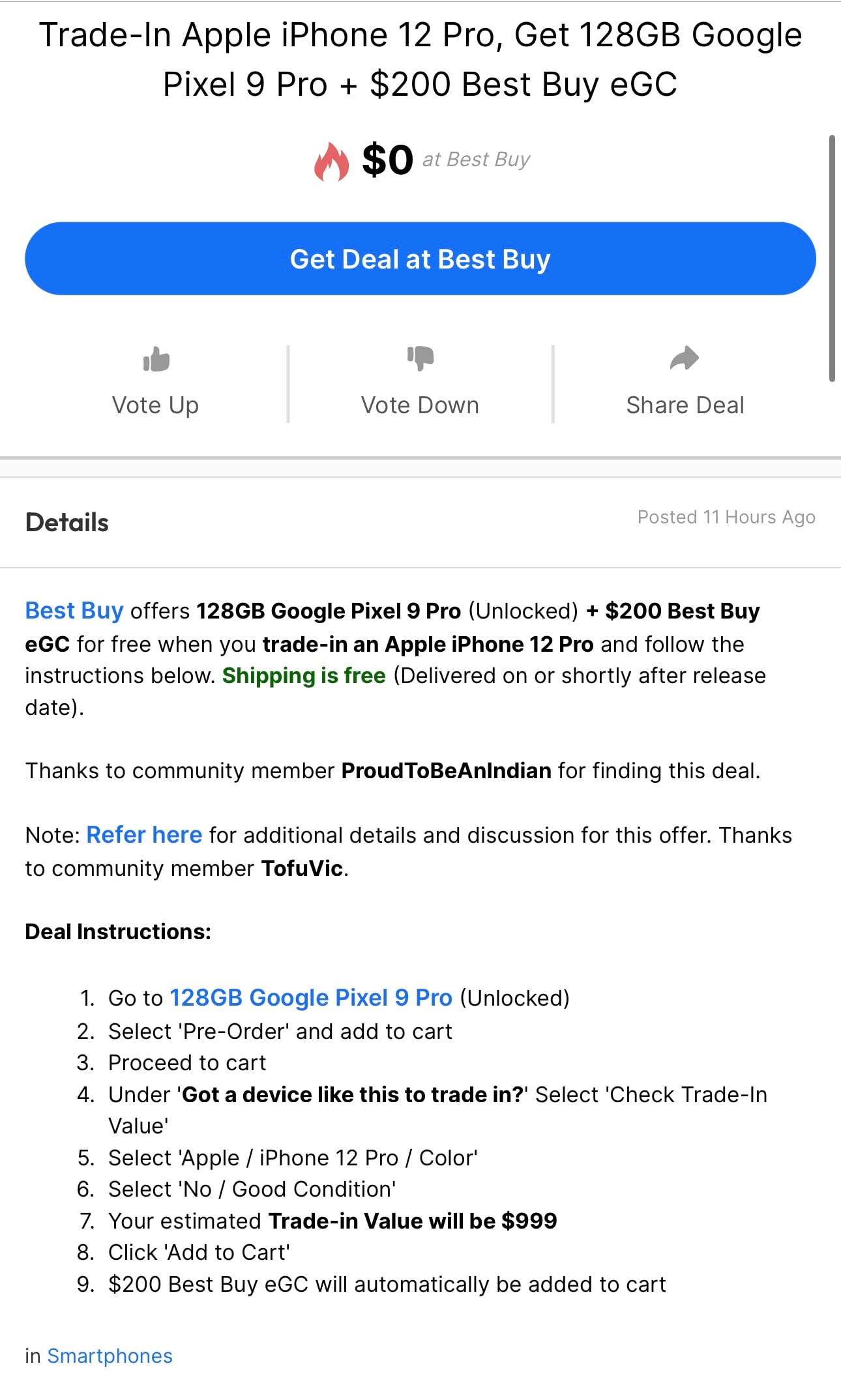Open the 128GB Google Pixel 9 Pro link

coord(311,998)
